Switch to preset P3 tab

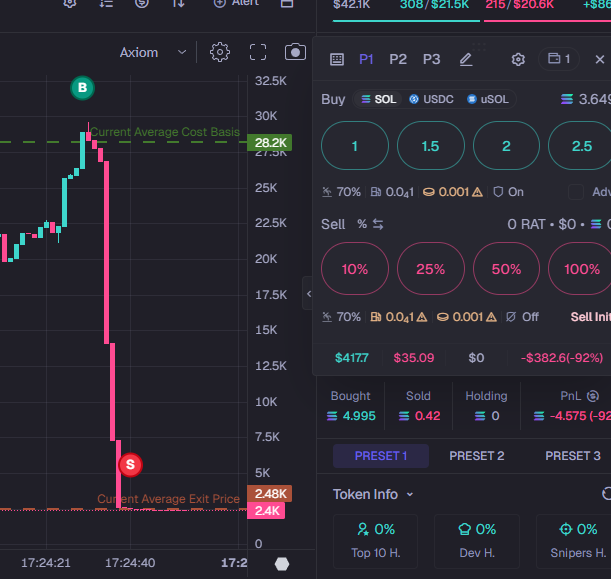pyautogui.click(x=431, y=60)
